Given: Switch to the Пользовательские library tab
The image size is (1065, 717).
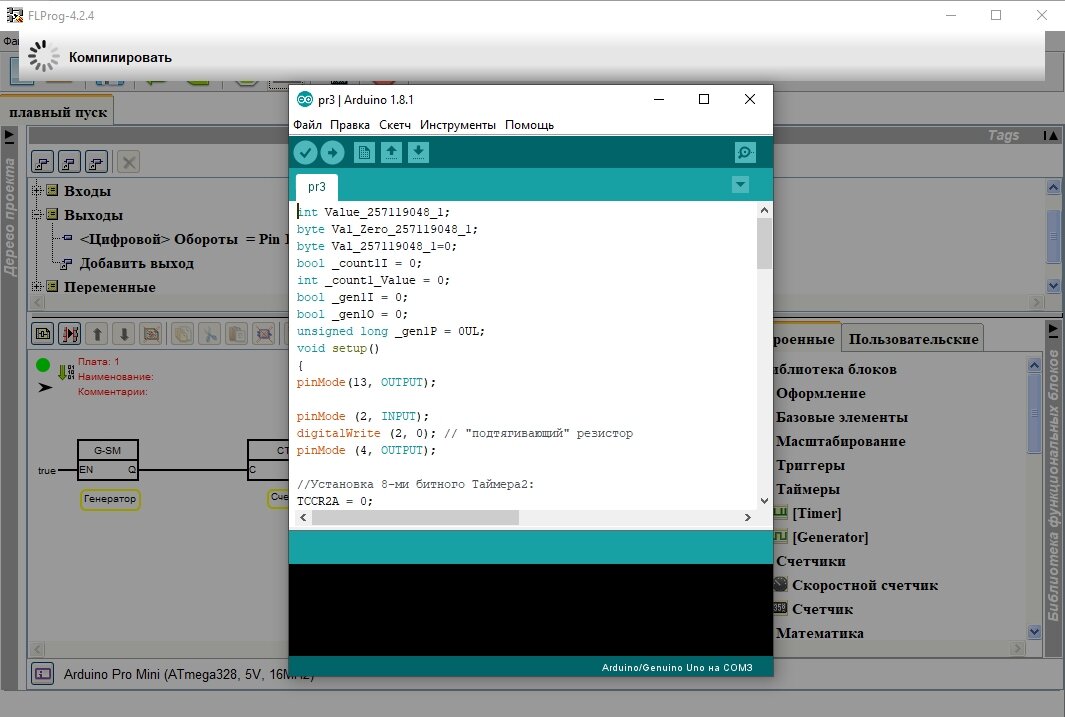Looking at the screenshot, I should pyautogui.click(x=914, y=339).
